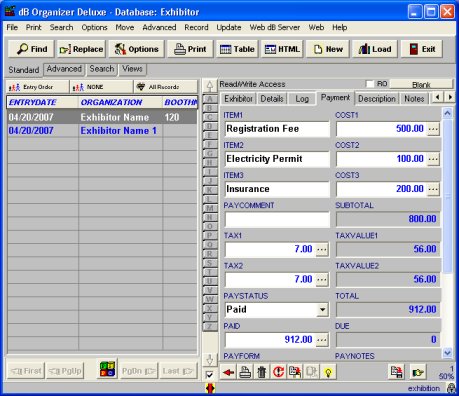Open the COST2 ellipsis button

[433, 159]
